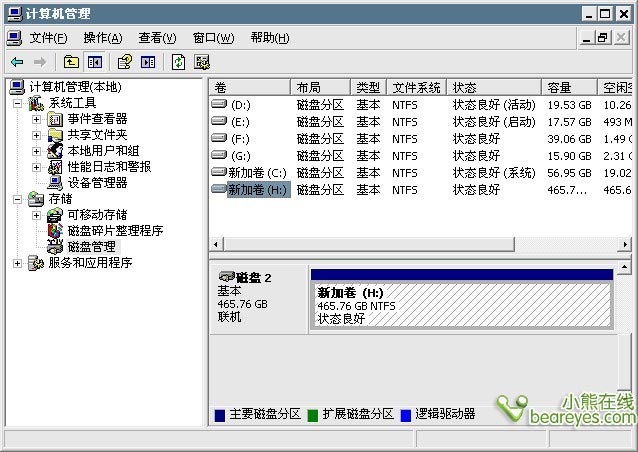Click the E: volume drive icon
This screenshot has width=638, height=452.
pyautogui.click(x=219, y=121)
